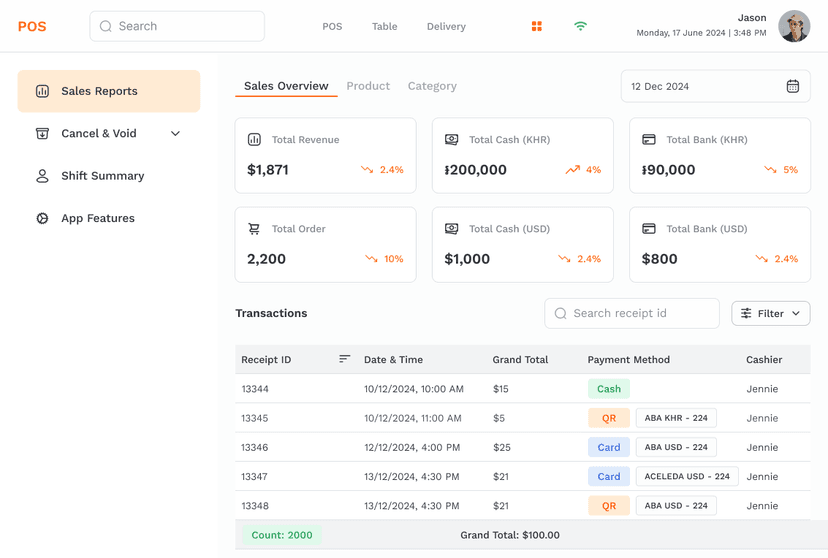The image size is (828, 558).
Task: Switch to the Product tab
Action: pos(368,86)
